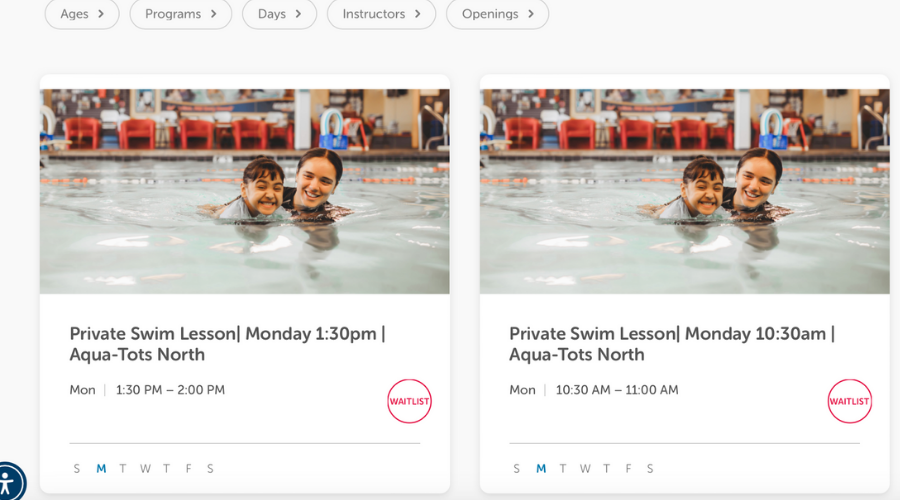Click the 10:30am lesson pool photo
The width and height of the screenshot is (900, 500).
[685, 190]
